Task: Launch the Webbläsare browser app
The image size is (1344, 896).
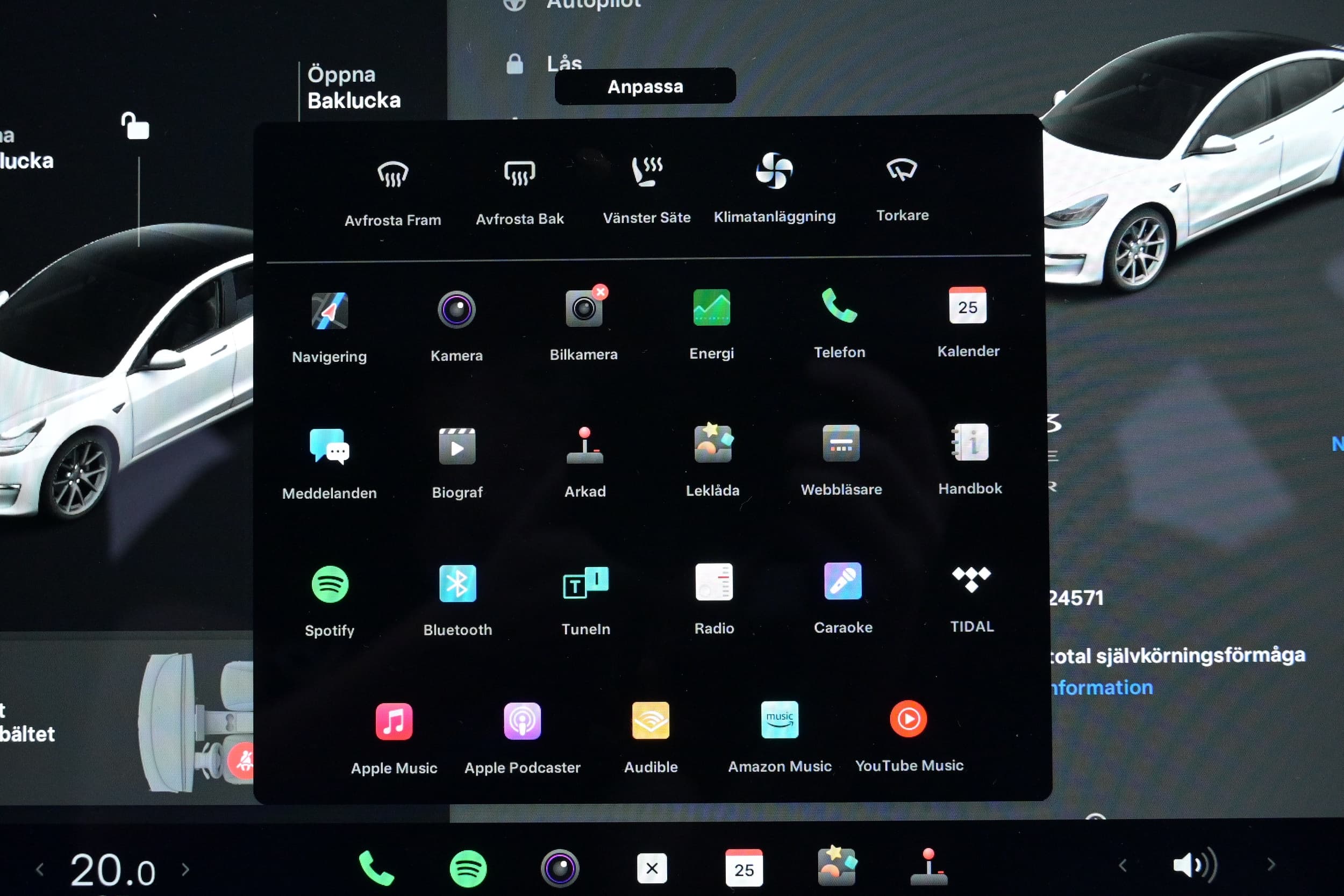Action: click(841, 443)
